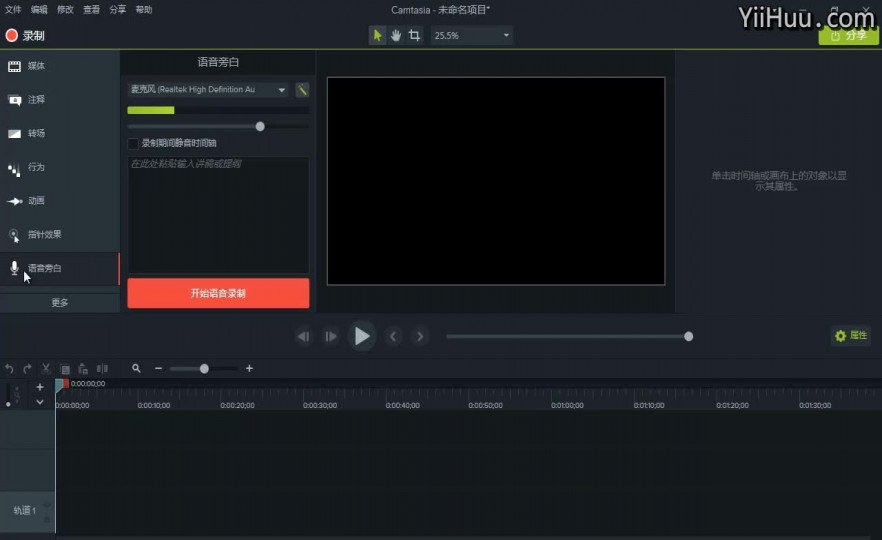Image resolution: width=882 pixels, height=540 pixels.
Task: Activate the canvas Crop tool
Action: tap(415, 35)
